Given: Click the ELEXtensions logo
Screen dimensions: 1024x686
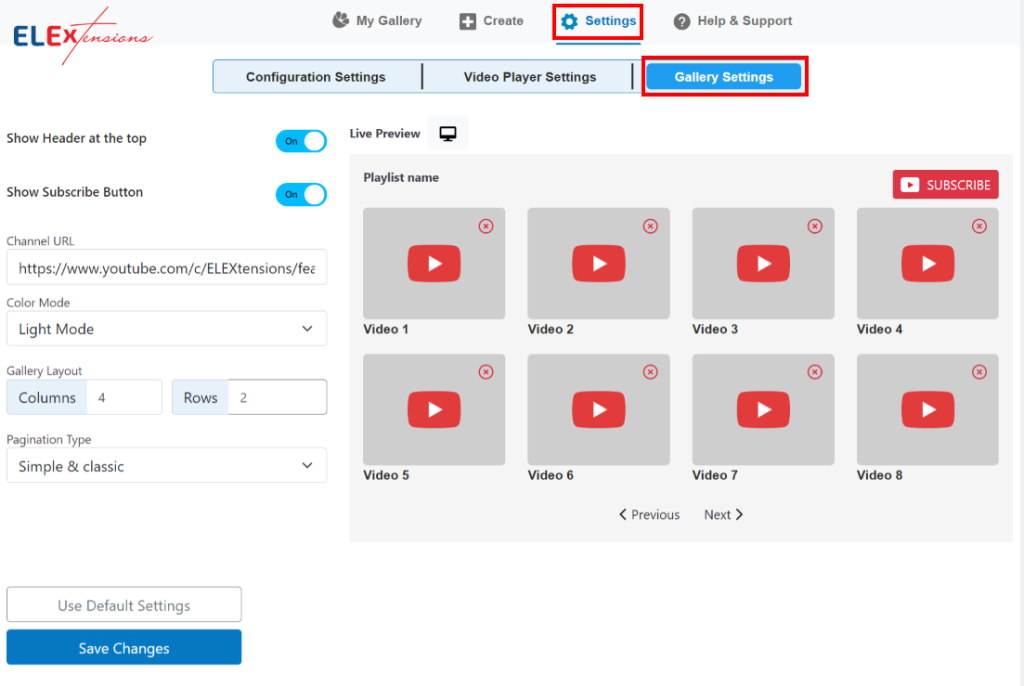Looking at the screenshot, I should 82,37.
